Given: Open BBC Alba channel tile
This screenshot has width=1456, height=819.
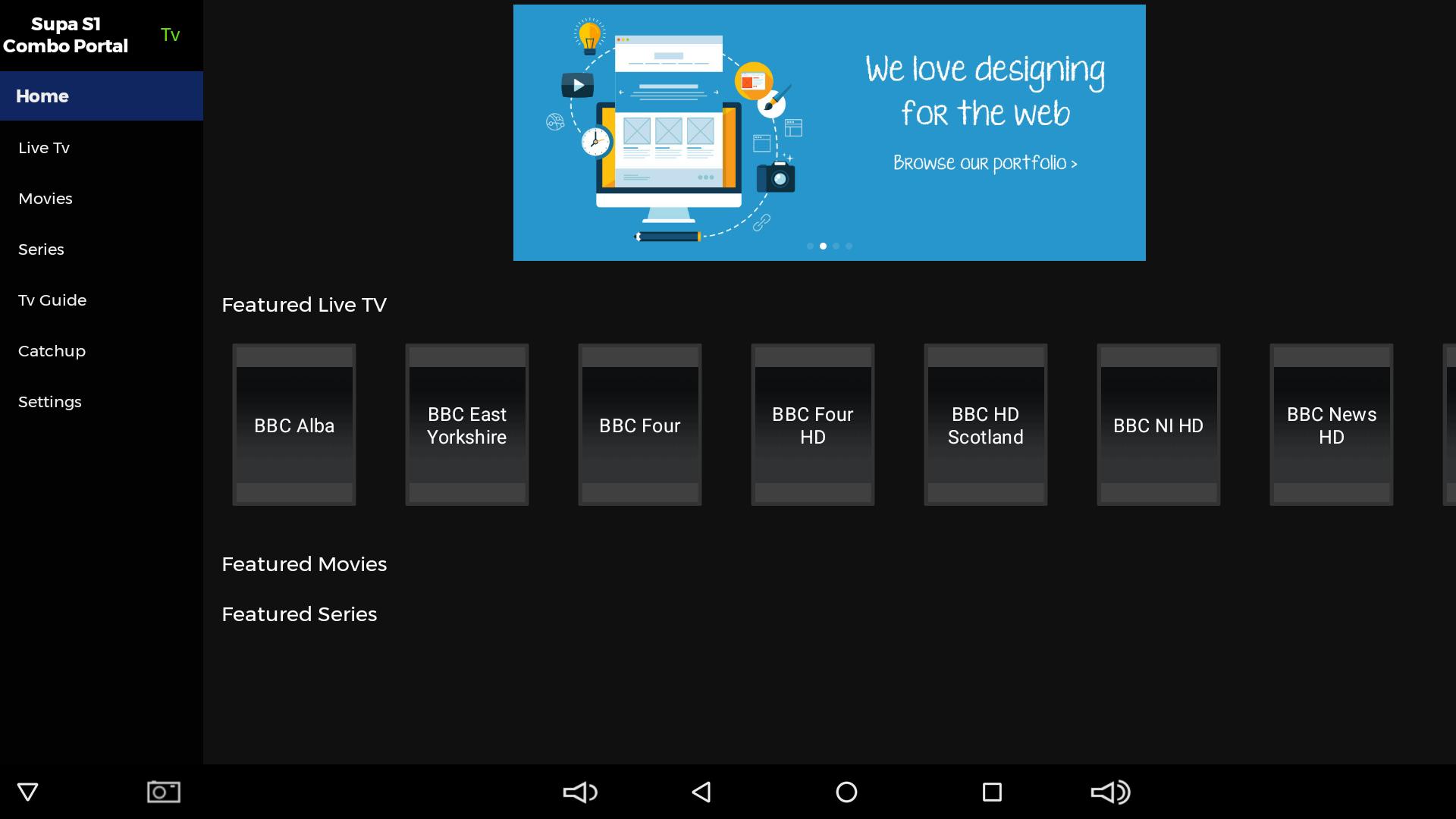Looking at the screenshot, I should pyautogui.click(x=294, y=425).
